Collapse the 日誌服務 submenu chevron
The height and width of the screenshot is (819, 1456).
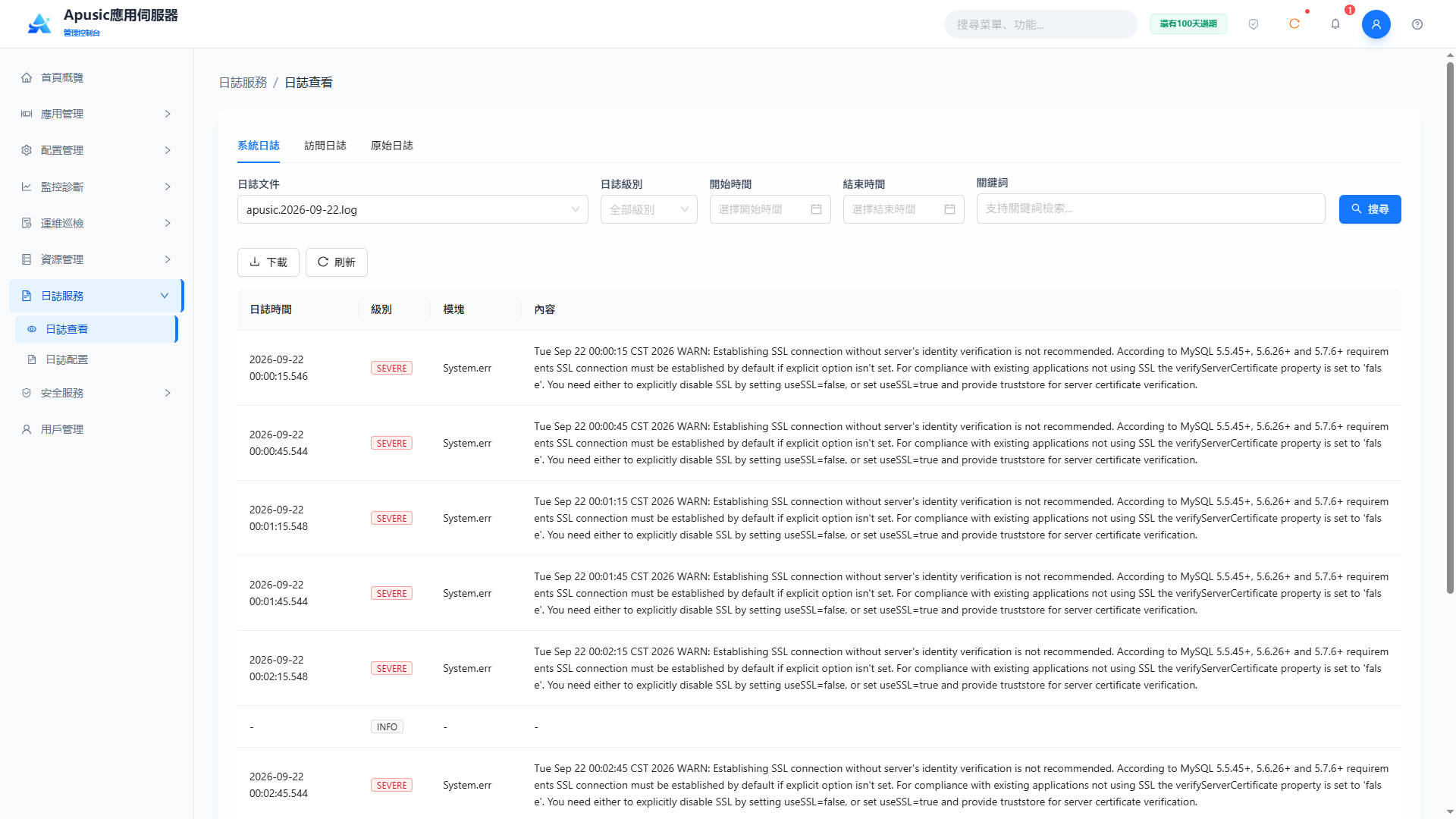(165, 296)
